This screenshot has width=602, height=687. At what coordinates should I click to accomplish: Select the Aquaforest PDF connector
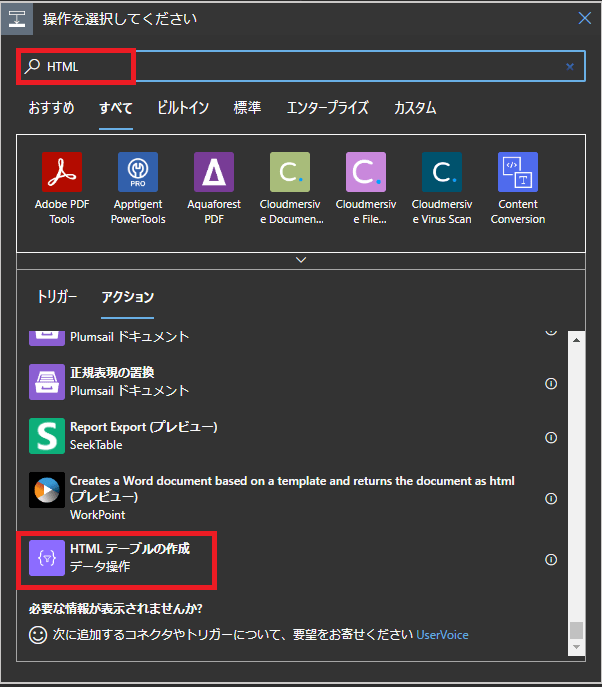[214, 189]
